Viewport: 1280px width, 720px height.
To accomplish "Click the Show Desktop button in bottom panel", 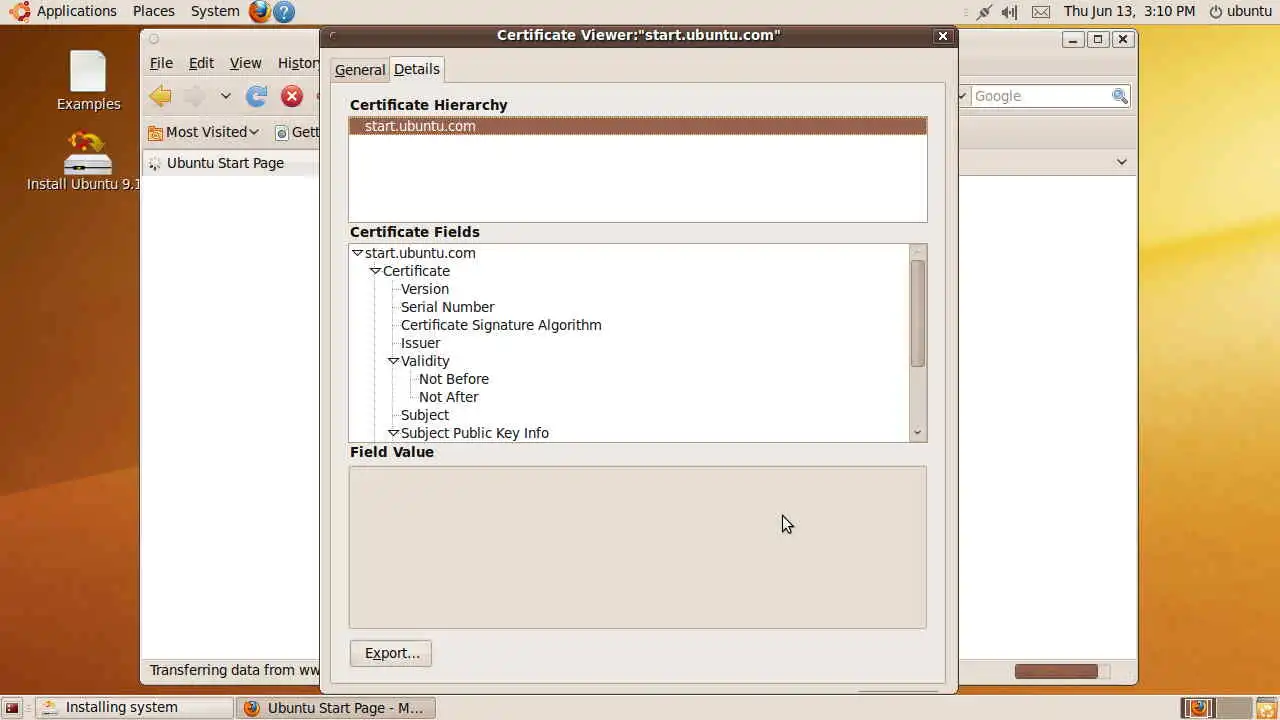I will tap(12, 708).
